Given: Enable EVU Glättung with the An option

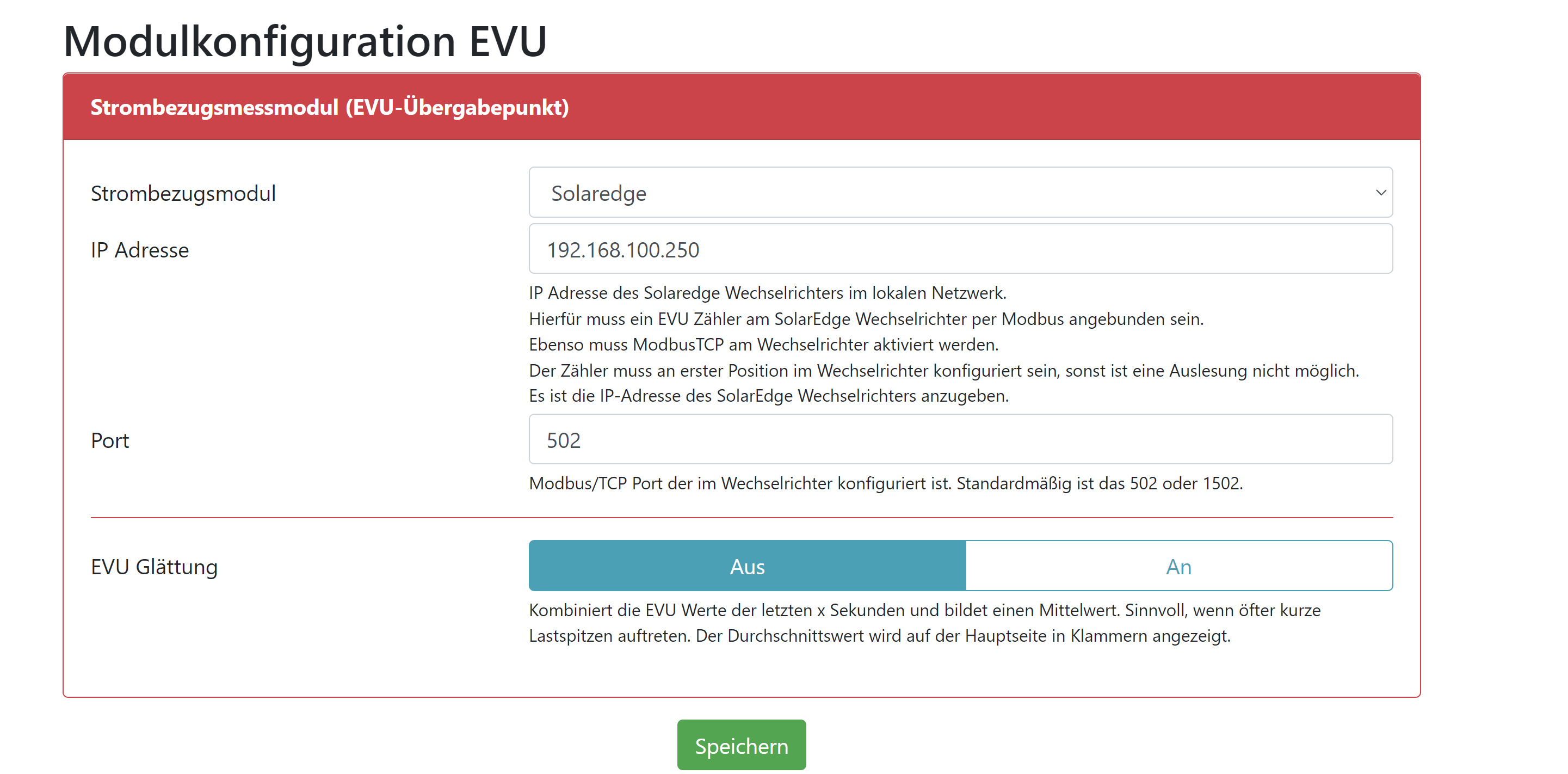Looking at the screenshot, I should pyautogui.click(x=1178, y=566).
